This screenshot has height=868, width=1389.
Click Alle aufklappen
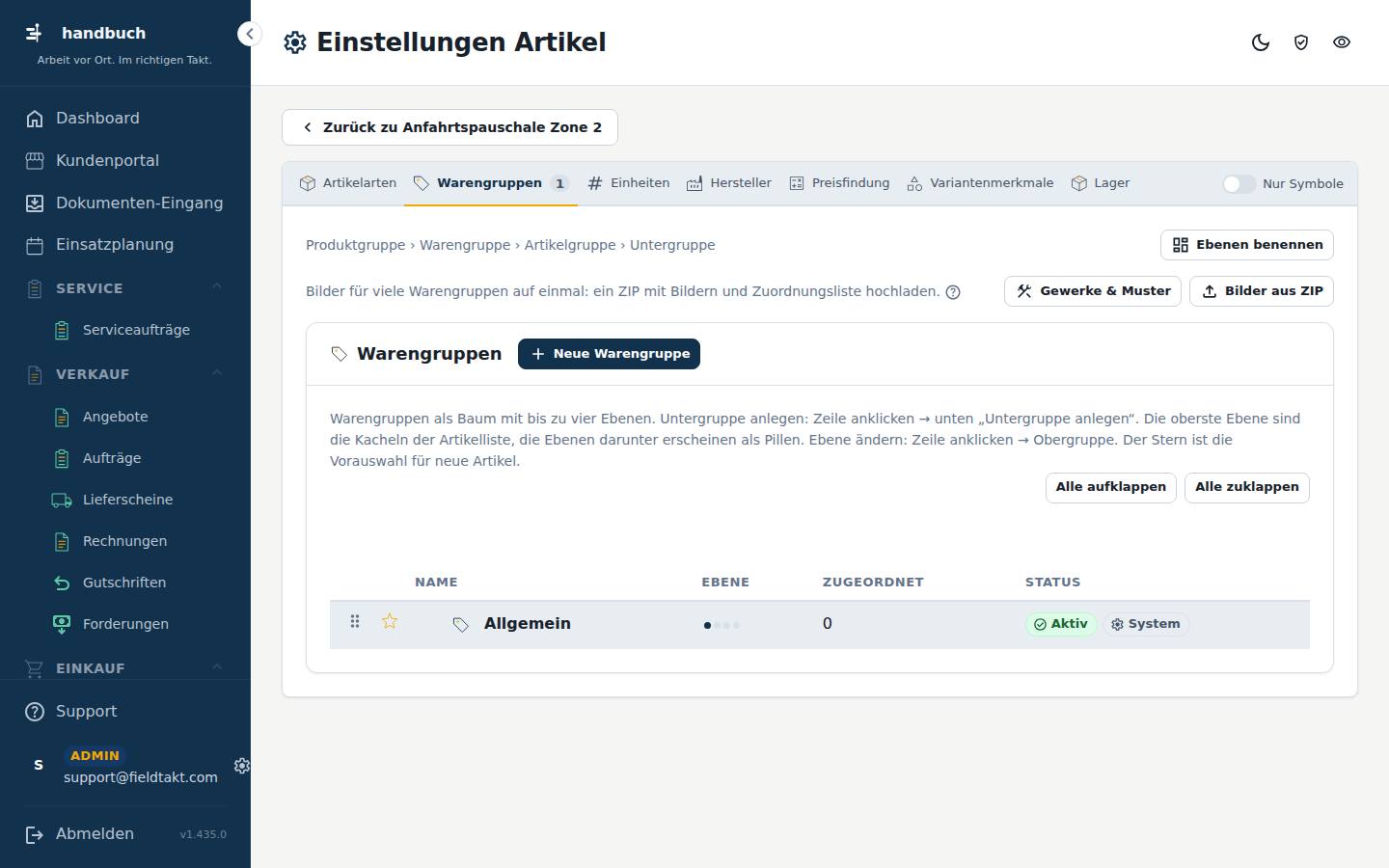click(1111, 487)
